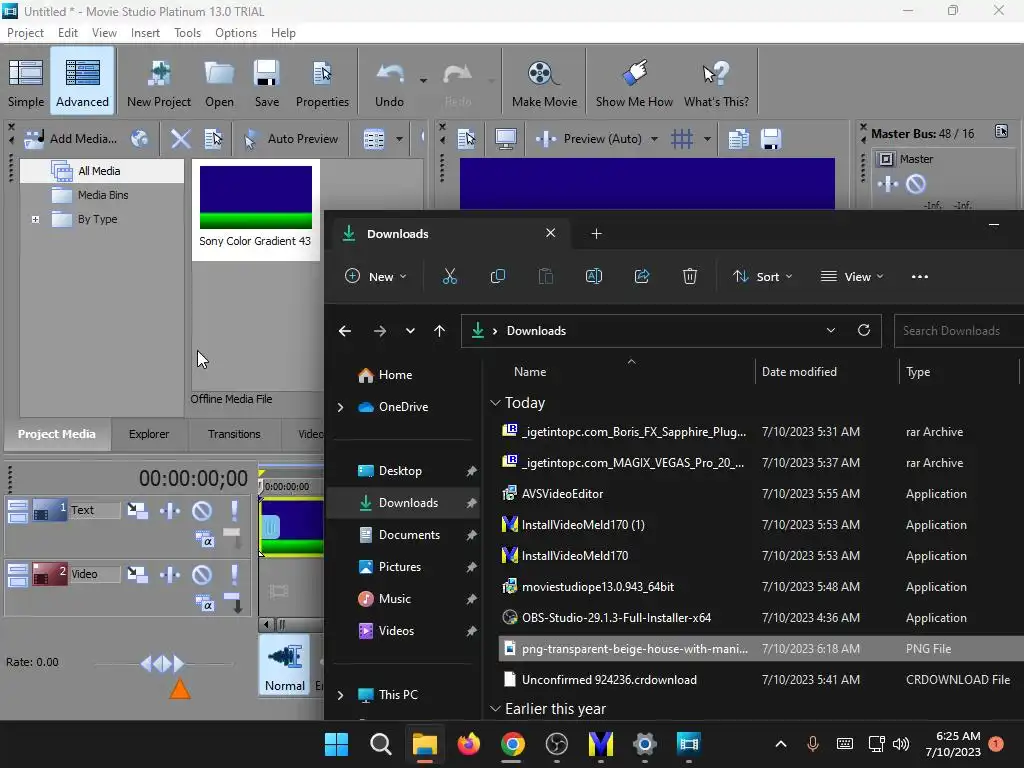Create a New Project

159,82
